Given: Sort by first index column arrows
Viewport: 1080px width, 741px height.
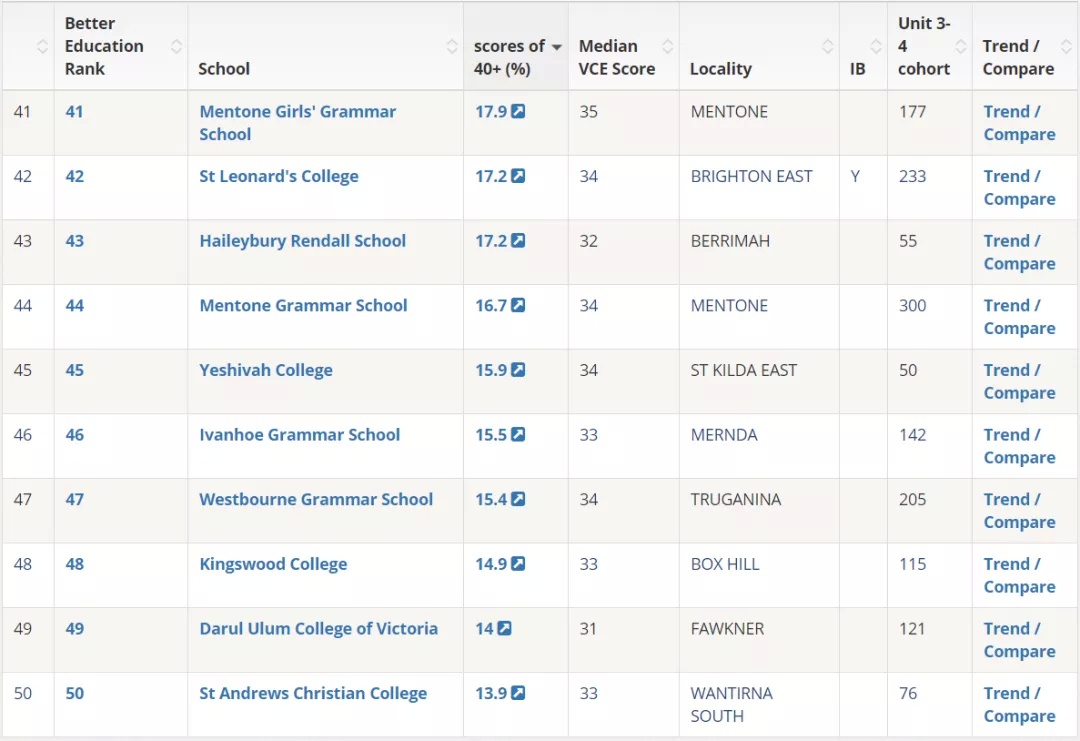Looking at the screenshot, I should (42, 46).
